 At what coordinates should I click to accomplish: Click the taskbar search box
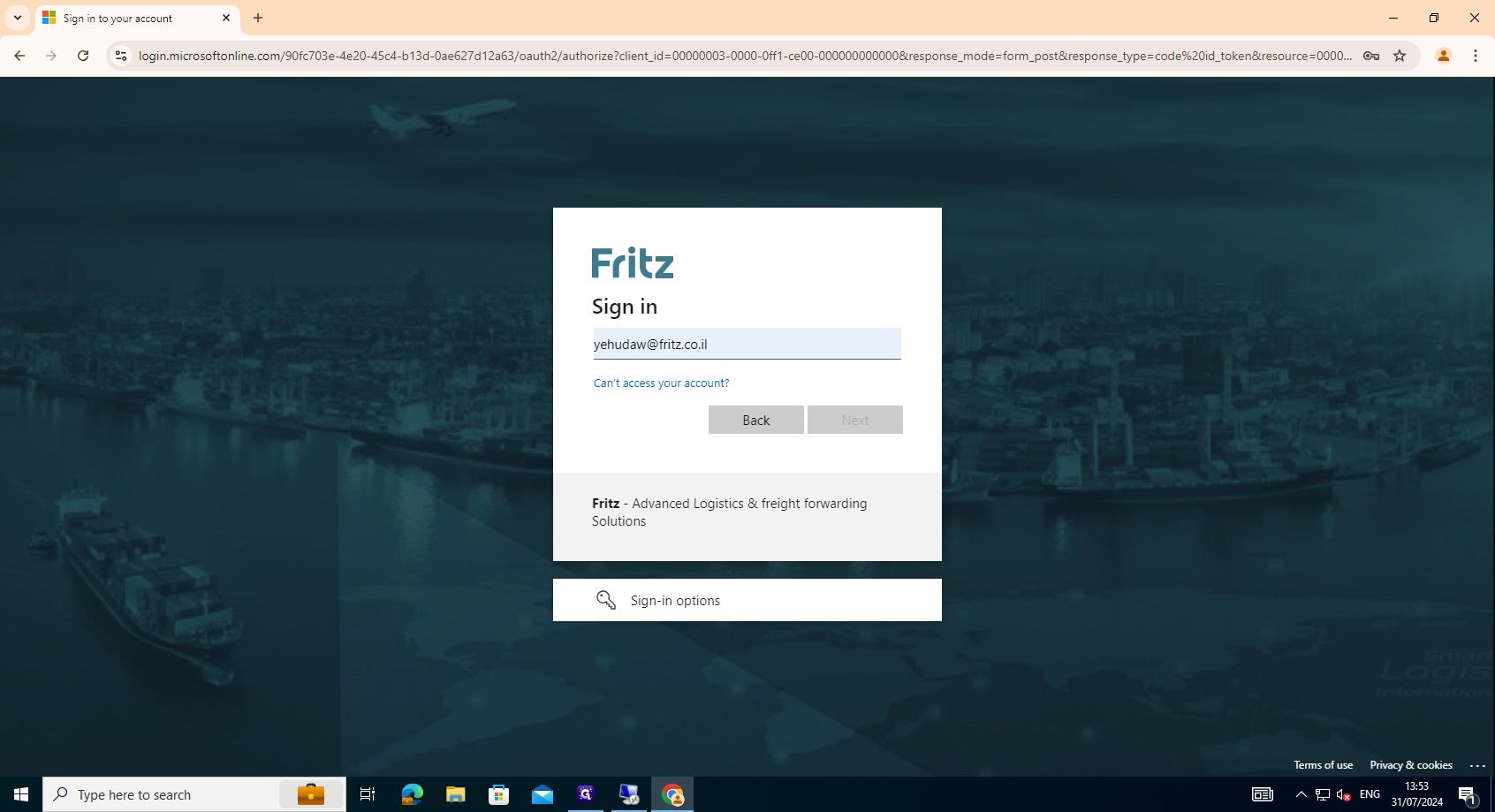(x=194, y=794)
